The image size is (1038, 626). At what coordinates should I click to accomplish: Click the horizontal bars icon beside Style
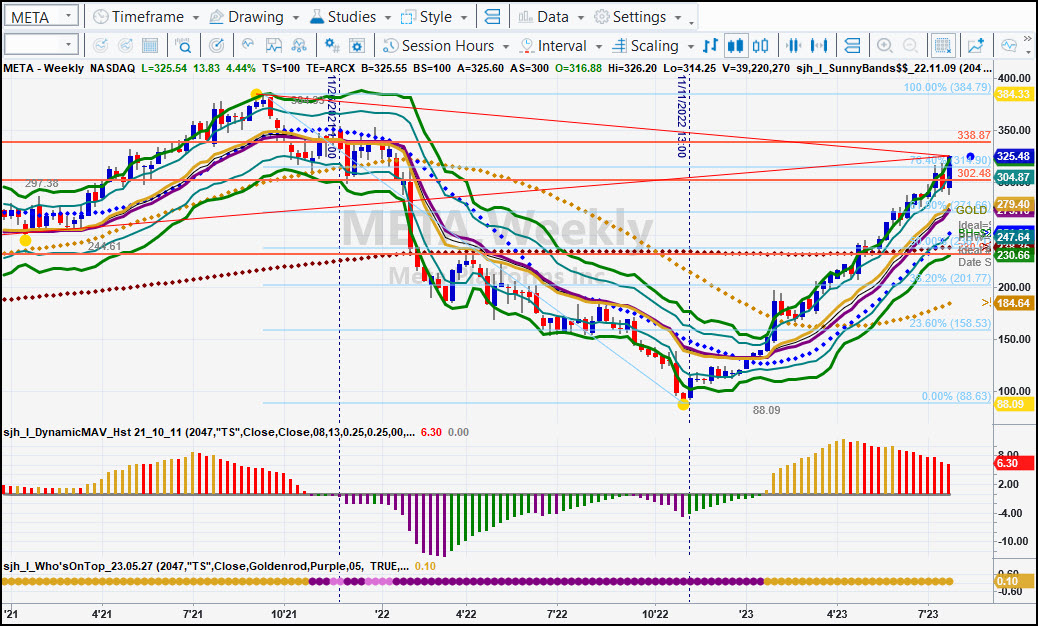(493, 17)
